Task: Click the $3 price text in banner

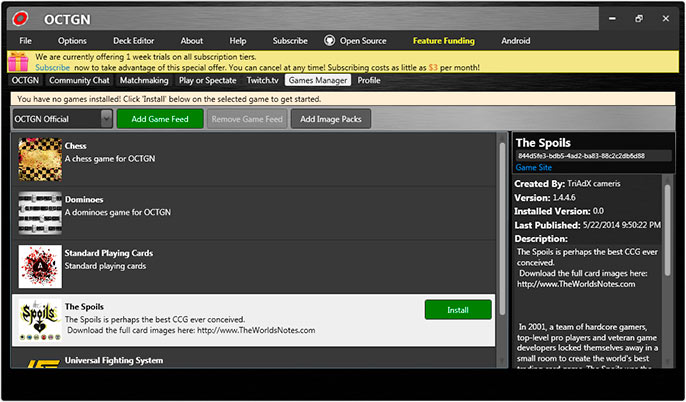Action: click(433, 67)
